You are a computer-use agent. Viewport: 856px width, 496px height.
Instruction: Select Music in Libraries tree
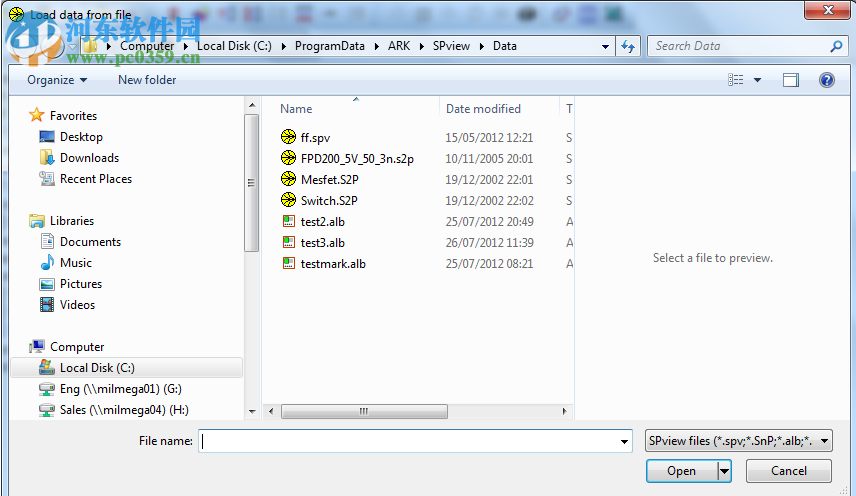point(76,262)
